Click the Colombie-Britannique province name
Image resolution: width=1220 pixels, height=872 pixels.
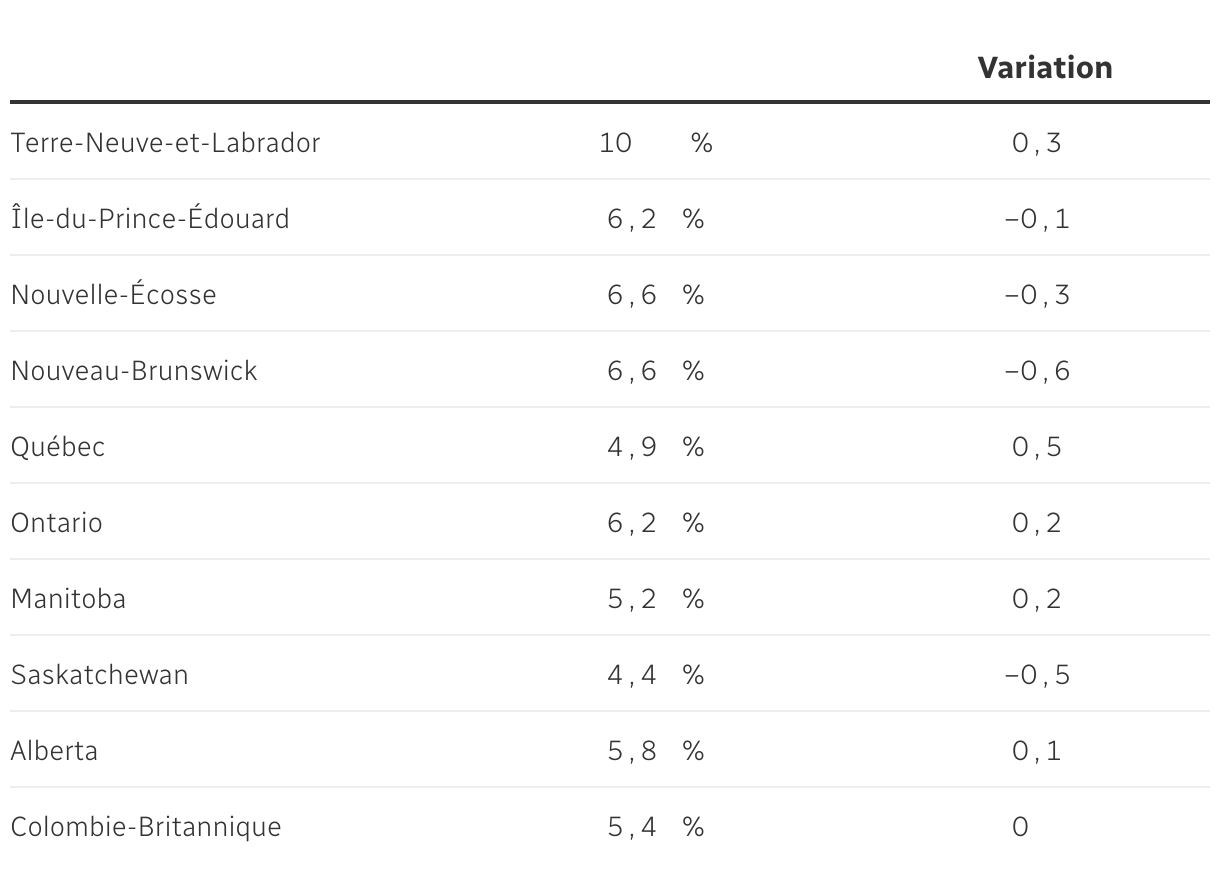tap(146, 827)
